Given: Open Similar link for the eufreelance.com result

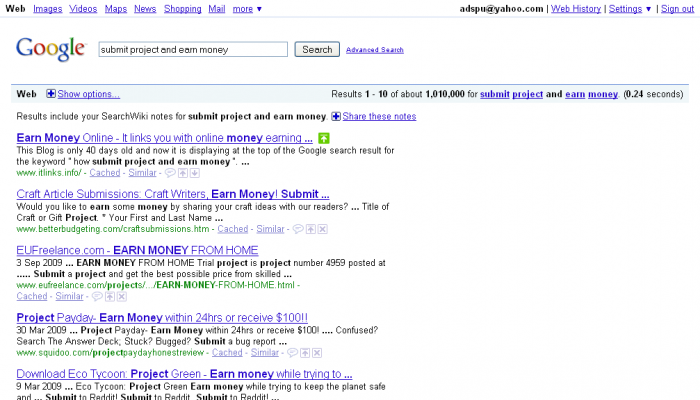Looking at the screenshot, I should (x=69, y=296).
